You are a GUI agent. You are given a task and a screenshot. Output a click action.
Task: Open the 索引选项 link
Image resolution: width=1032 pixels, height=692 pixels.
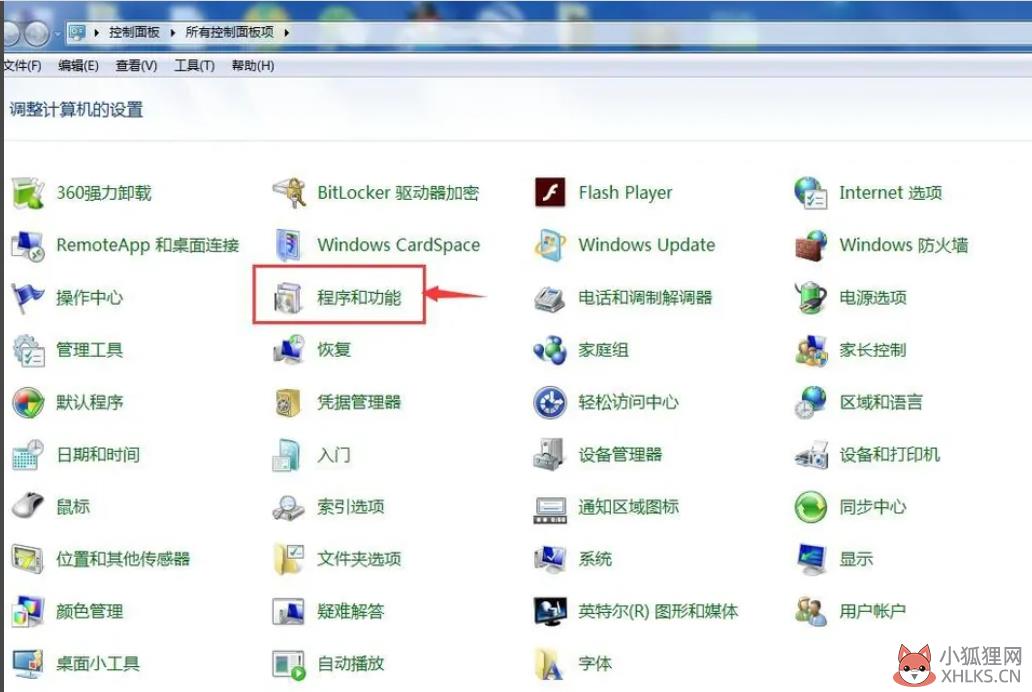click(351, 507)
